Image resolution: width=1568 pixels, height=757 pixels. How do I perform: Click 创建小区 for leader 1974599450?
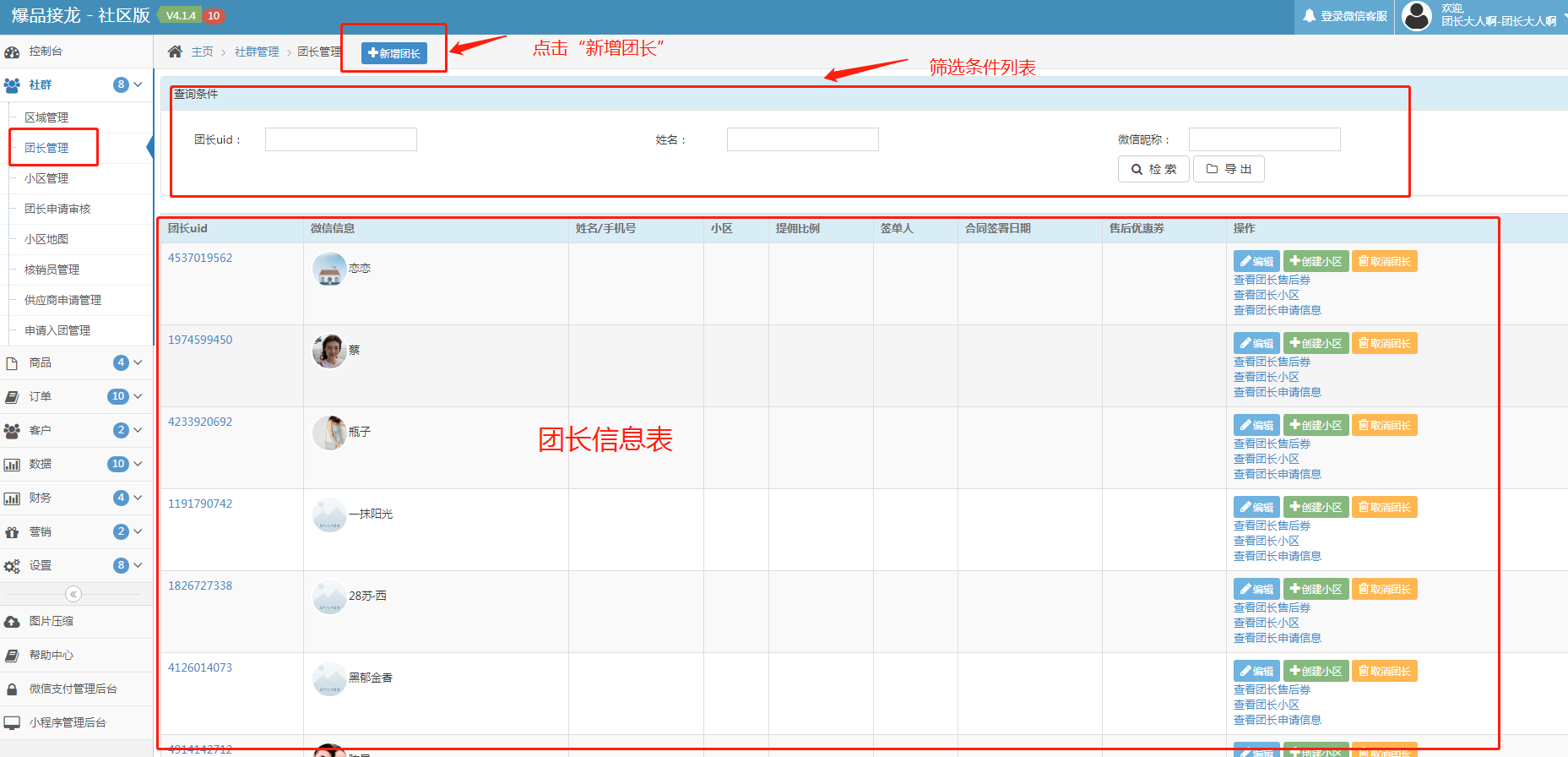[1316, 344]
